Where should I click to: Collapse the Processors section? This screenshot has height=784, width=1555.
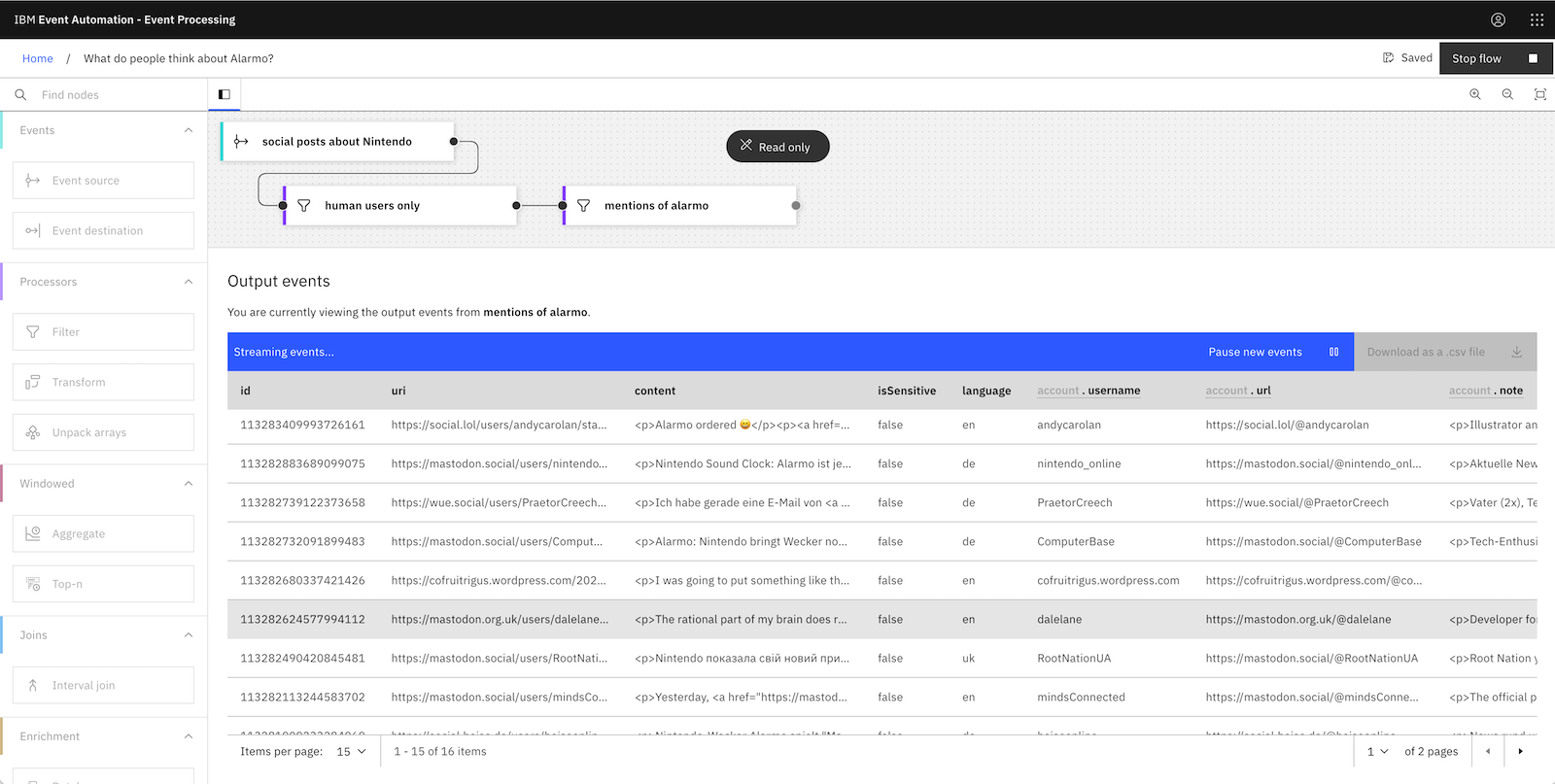click(x=189, y=282)
